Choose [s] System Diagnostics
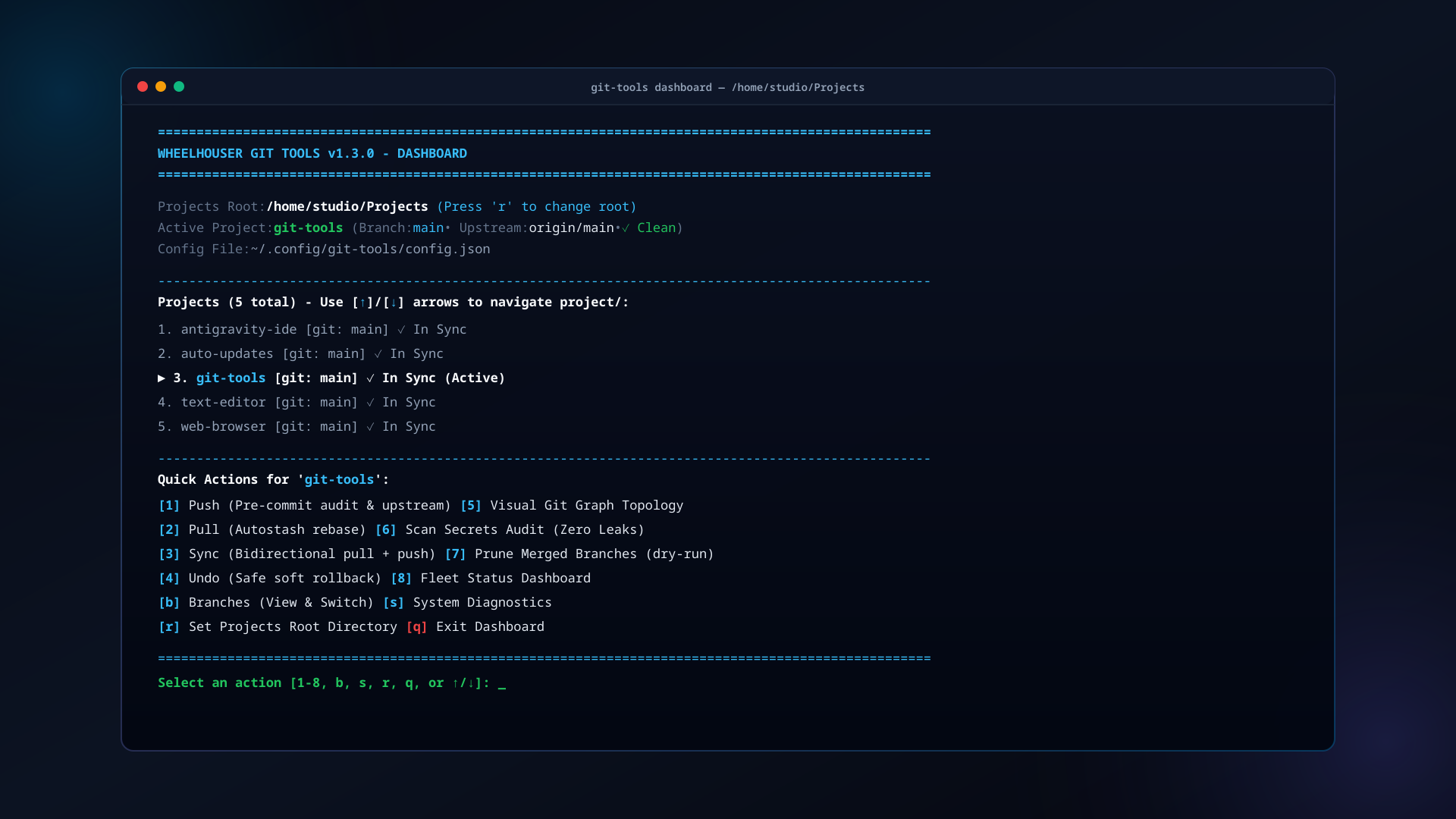The width and height of the screenshot is (1456, 819). (467, 602)
